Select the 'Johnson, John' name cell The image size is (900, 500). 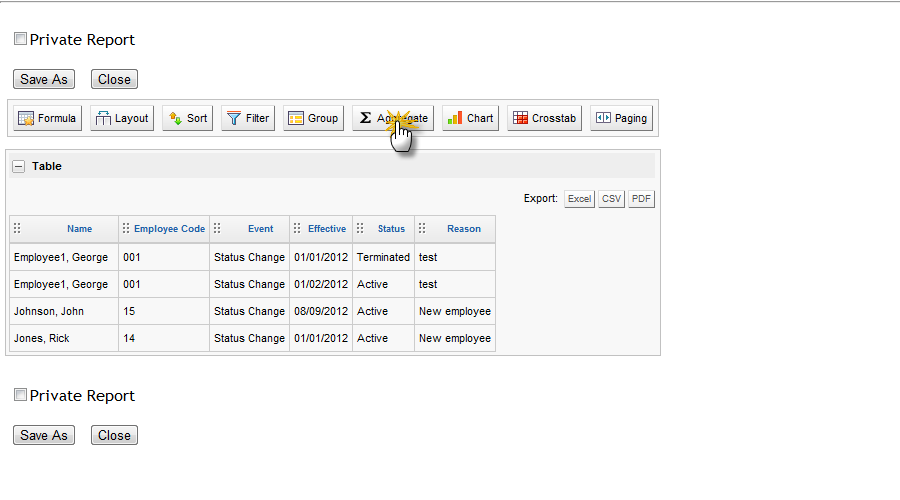point(64,311)
